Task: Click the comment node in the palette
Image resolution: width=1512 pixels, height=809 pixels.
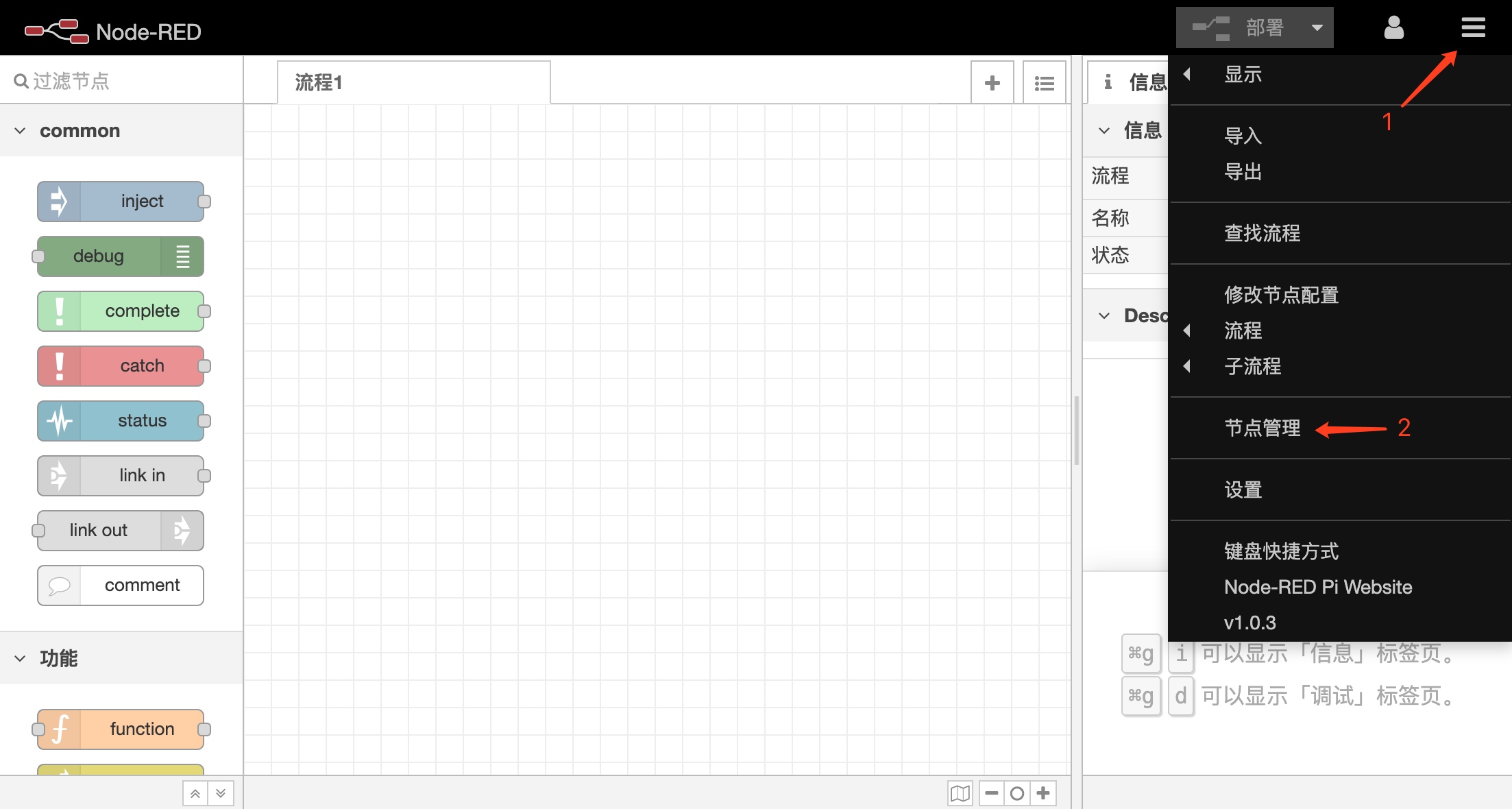Action: pyautogui.click(x=141, y=585)
